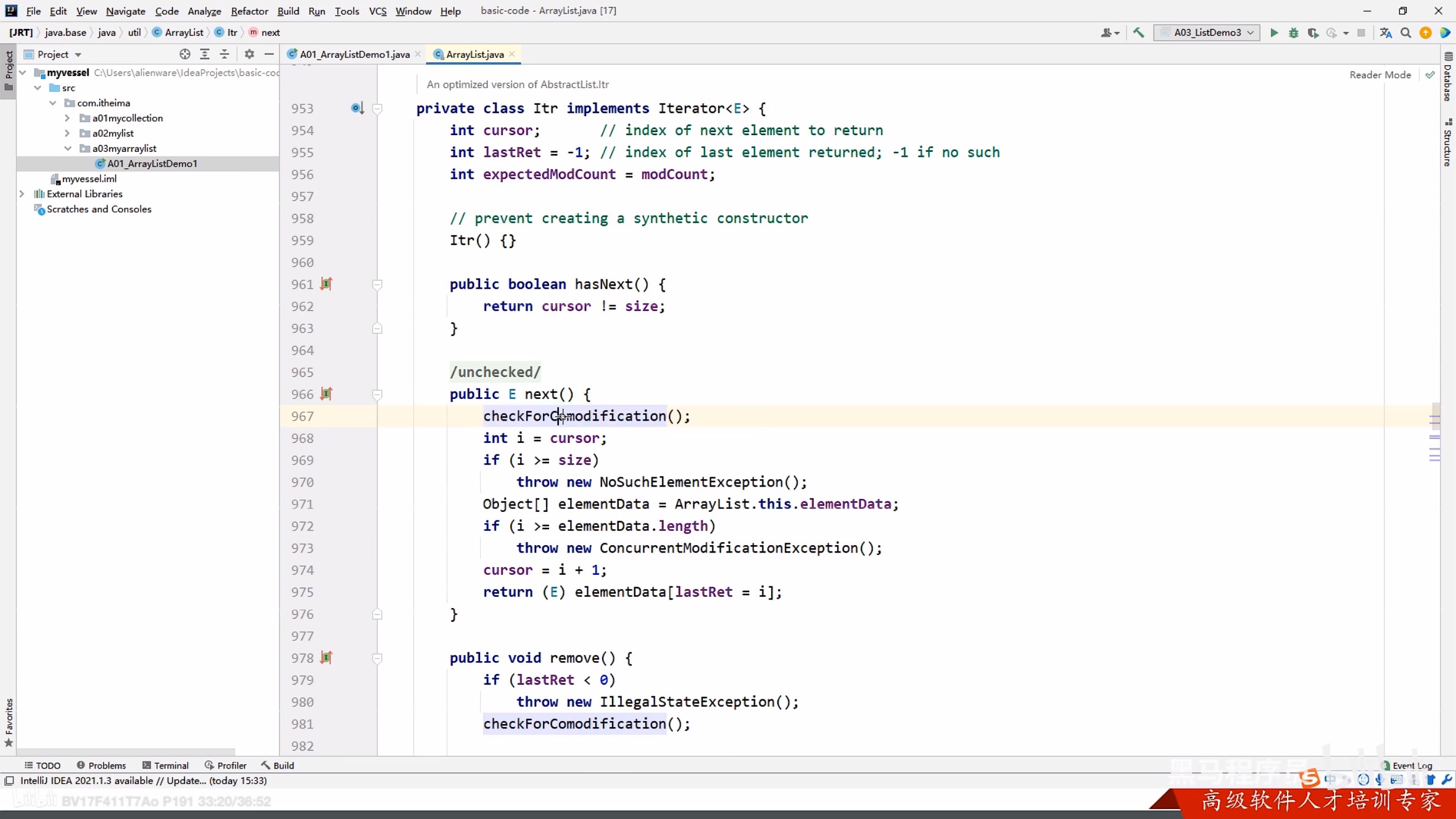Expand the a01mycollection package
Image resolution: width=1456 pixels, height=819 pixels.
click(x=67, y=118)
